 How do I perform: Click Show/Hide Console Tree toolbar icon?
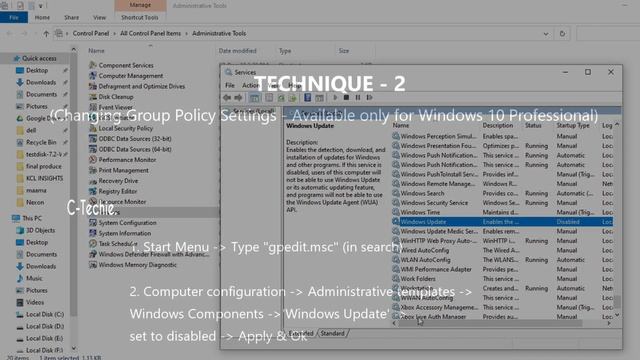click(x=254, y=98)
